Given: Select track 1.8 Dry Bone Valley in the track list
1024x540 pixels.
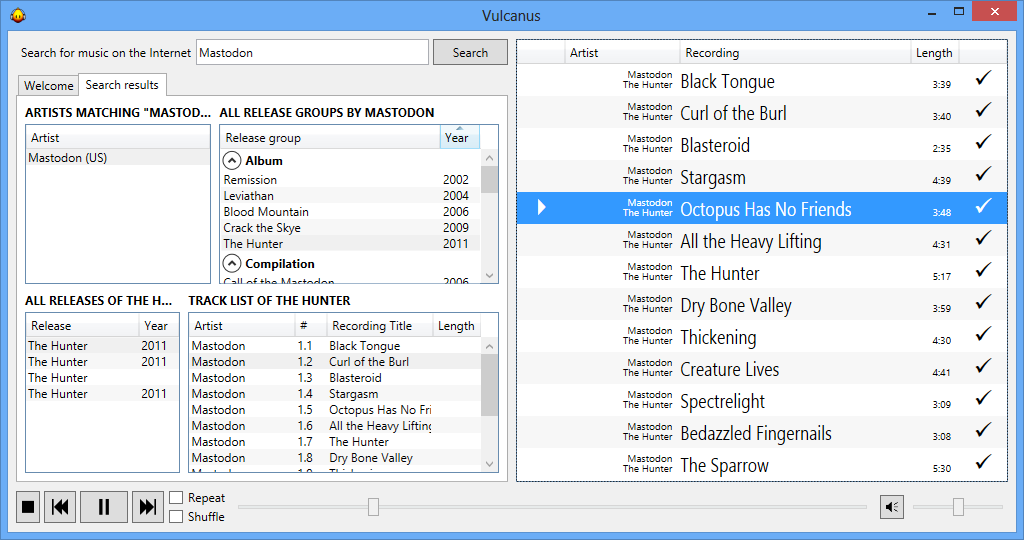Looking at the screenshot, I should (336, 458).
